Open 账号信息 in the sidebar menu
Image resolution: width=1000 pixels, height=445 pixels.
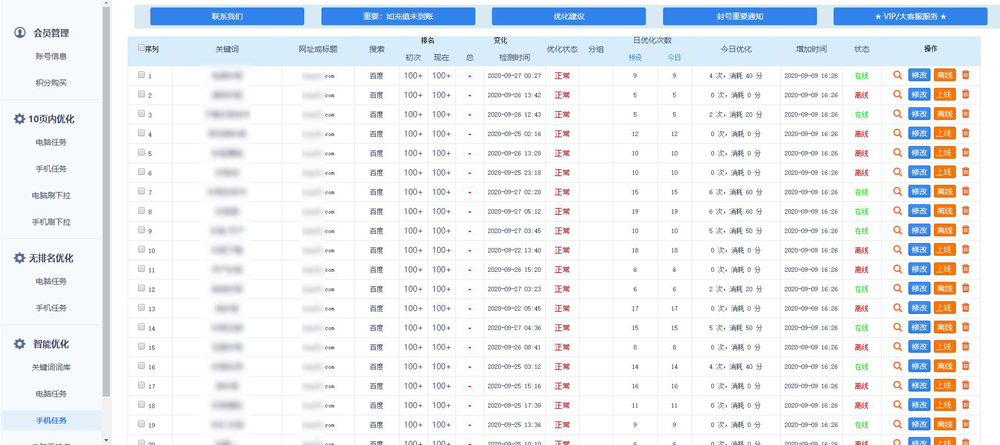50,57
